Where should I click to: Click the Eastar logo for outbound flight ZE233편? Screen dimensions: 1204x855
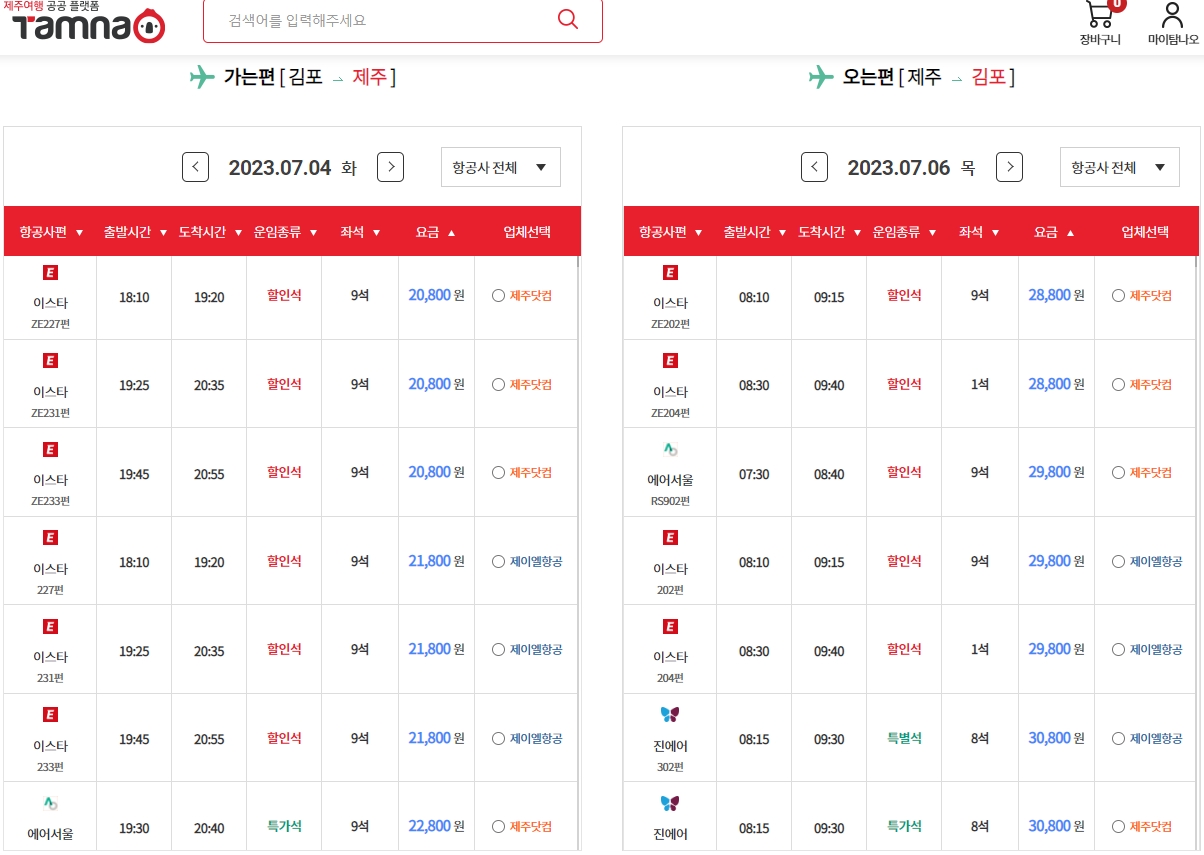(x=50, y=449)
